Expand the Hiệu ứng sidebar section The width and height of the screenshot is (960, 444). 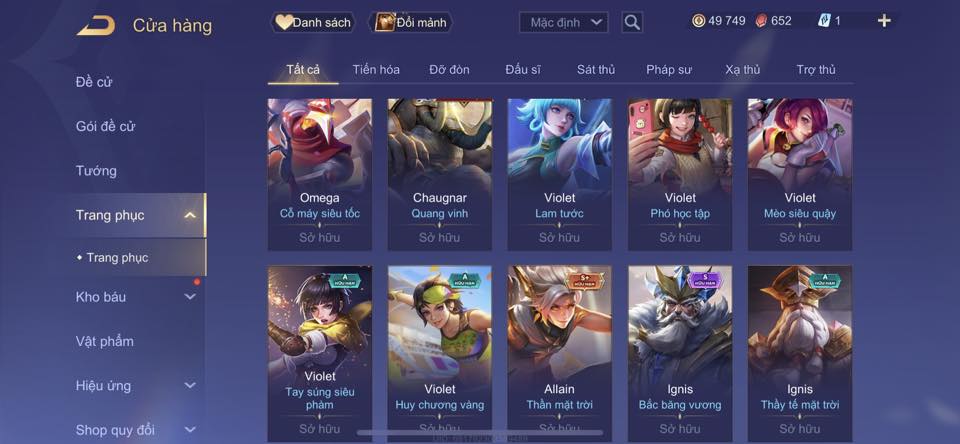190,385
